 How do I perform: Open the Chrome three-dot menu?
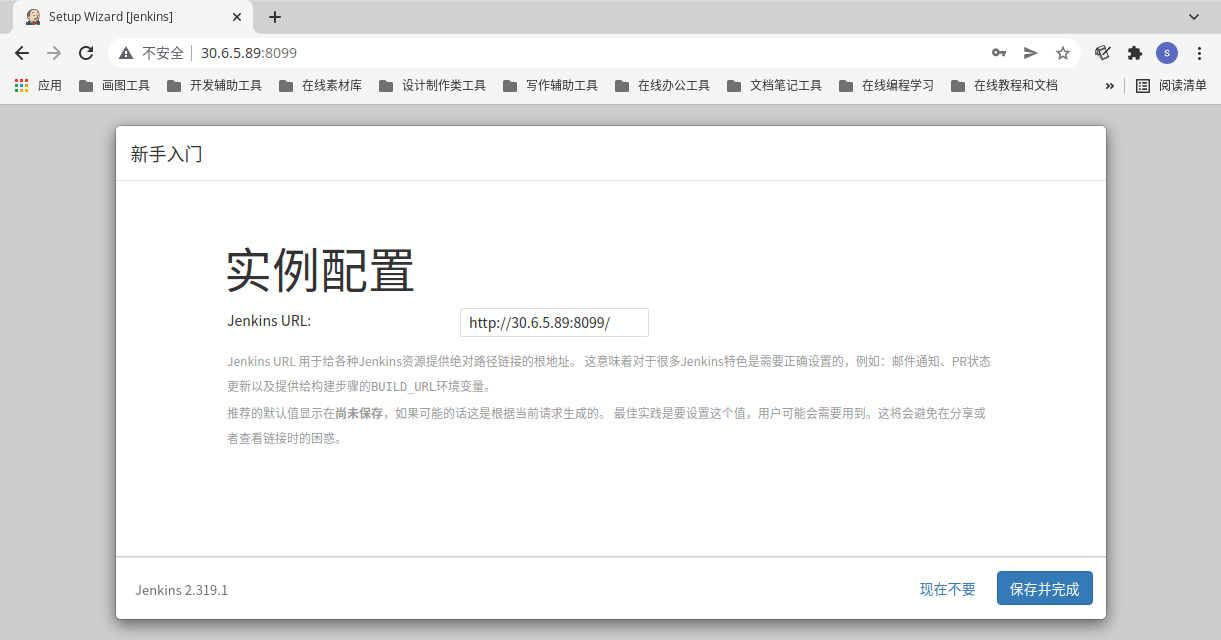click(1199, 53)
